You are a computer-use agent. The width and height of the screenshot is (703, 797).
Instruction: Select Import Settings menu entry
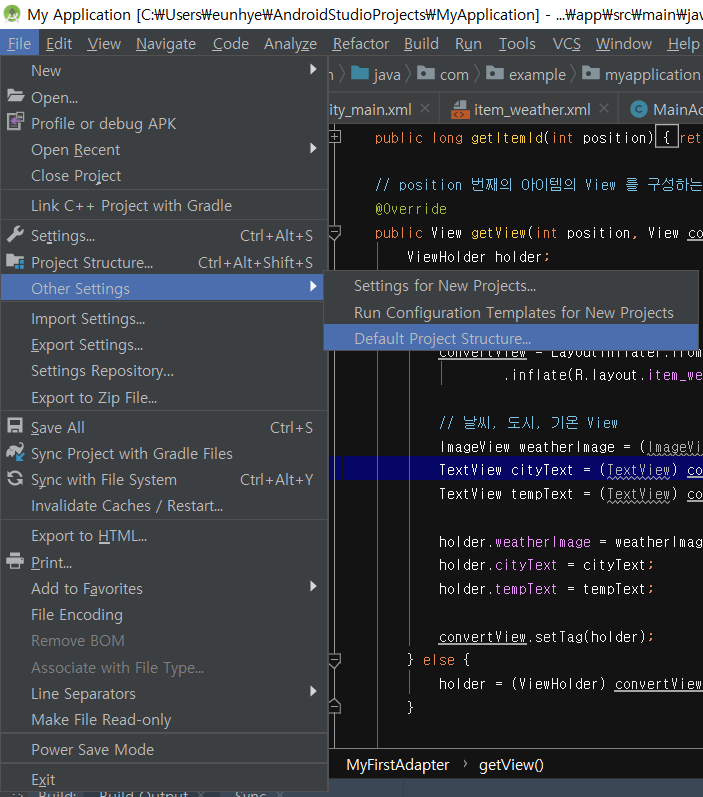pos(163,319)
